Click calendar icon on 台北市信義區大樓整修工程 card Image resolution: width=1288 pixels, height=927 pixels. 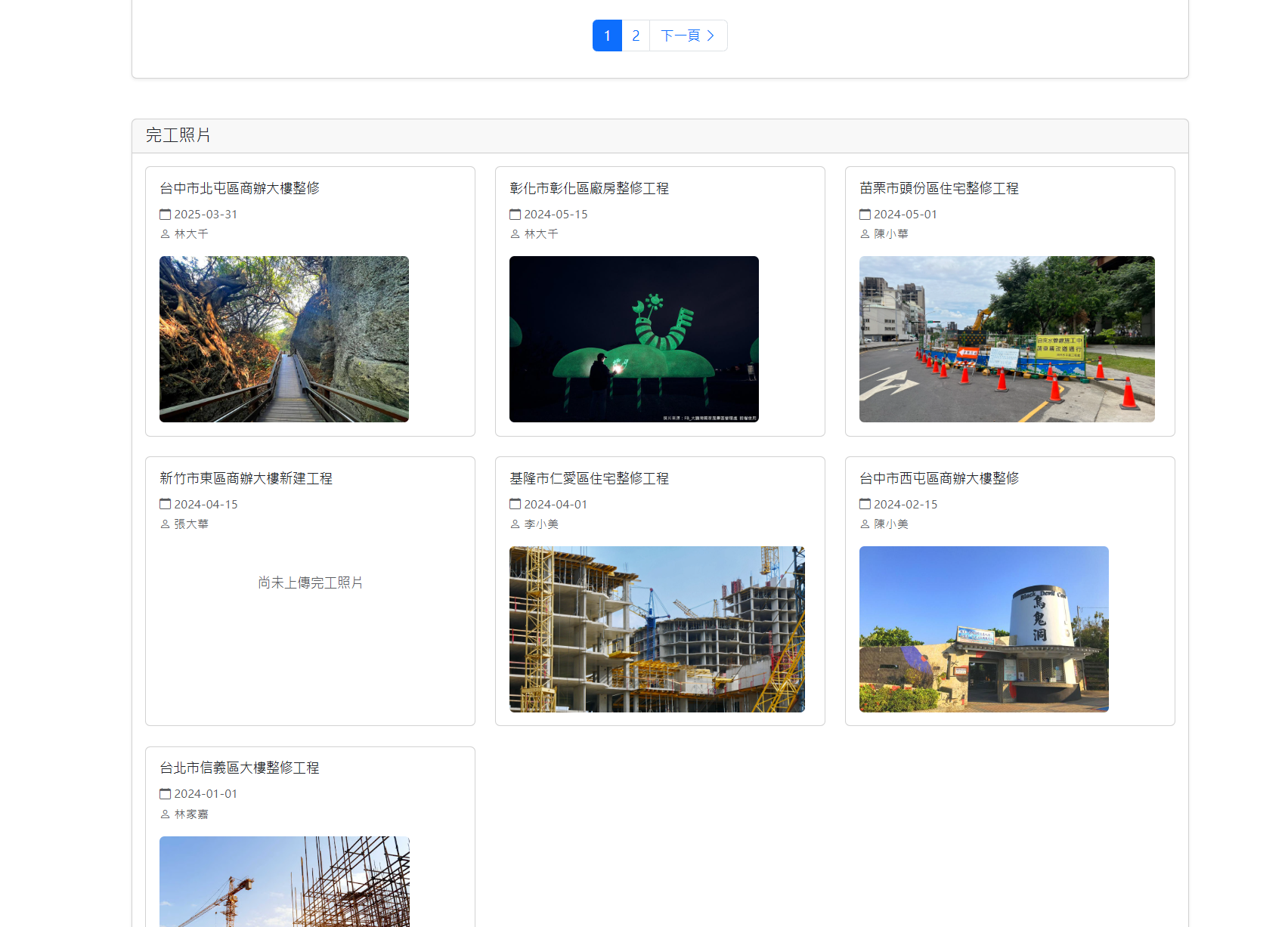coord(165,794)
